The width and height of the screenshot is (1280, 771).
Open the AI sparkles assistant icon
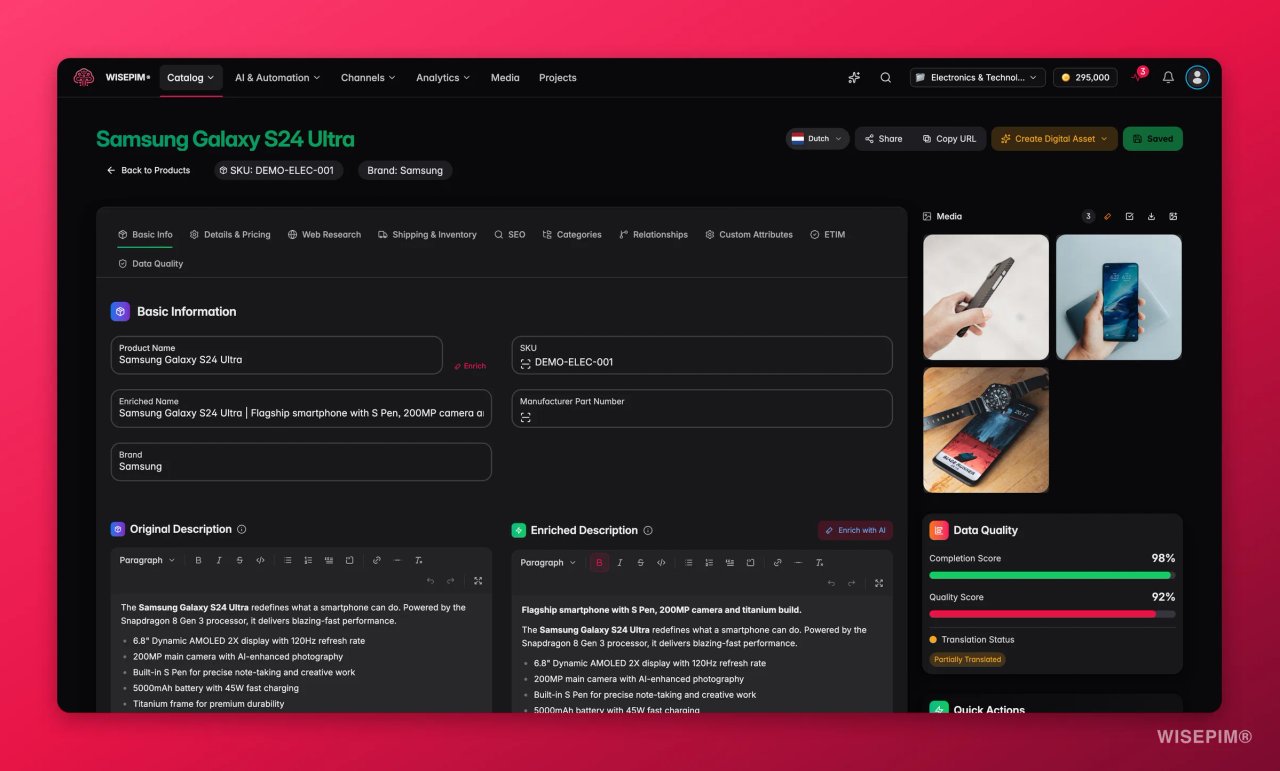click(854, 77)
